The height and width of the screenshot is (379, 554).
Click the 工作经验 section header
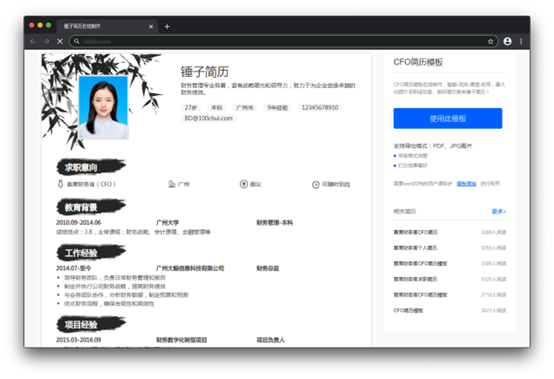[91, 253]
